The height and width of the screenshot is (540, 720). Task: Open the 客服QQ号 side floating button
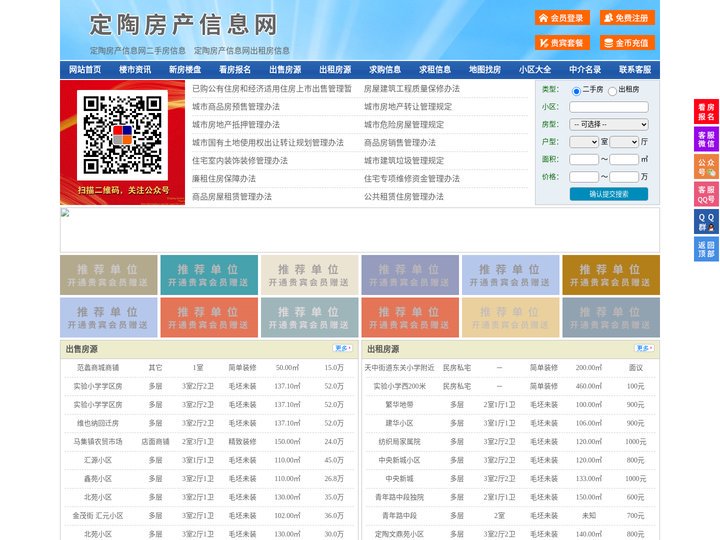[706, 194]
